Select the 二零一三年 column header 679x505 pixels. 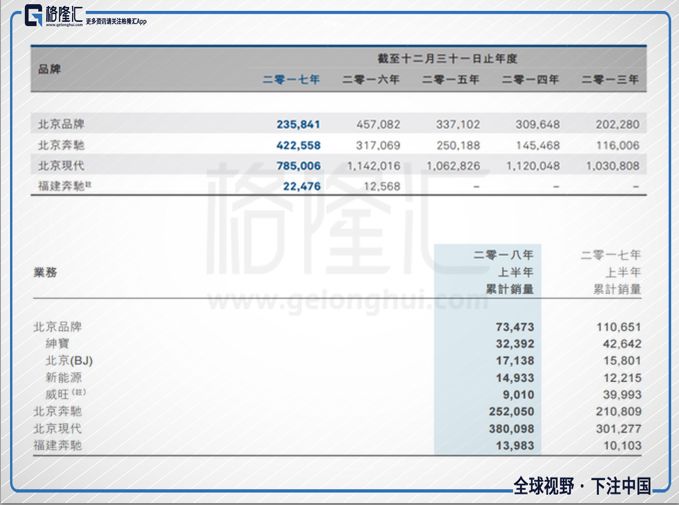(610, 80)
